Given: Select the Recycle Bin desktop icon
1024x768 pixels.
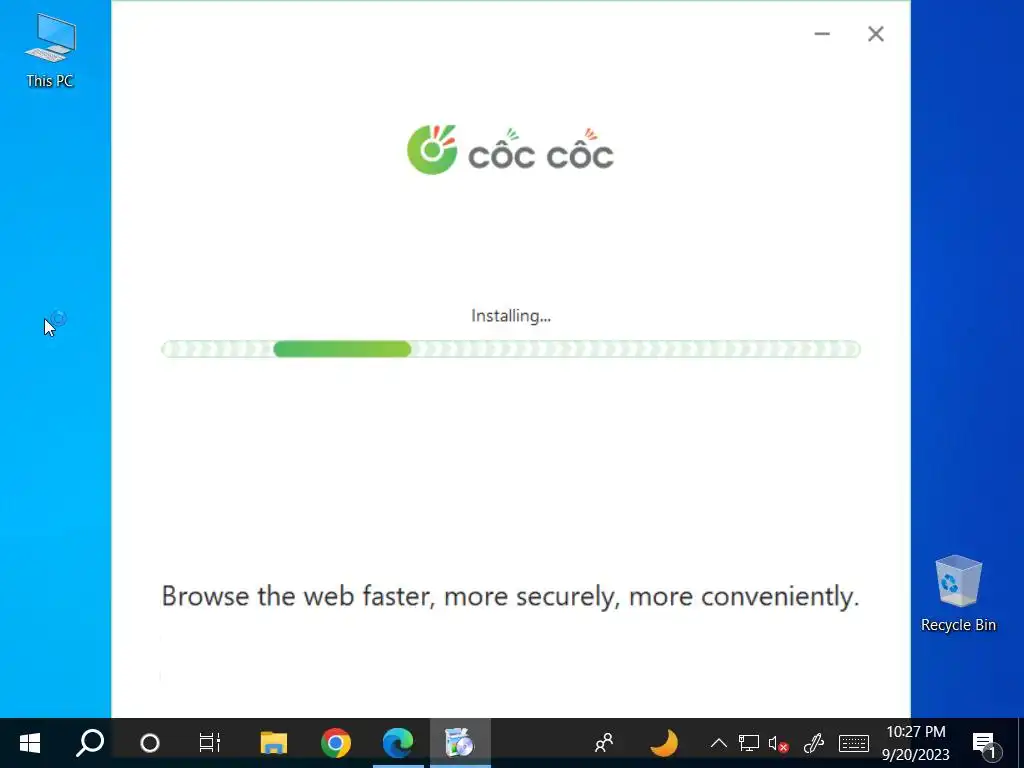Looking at the screenshot, I should [x=958, y=594].
